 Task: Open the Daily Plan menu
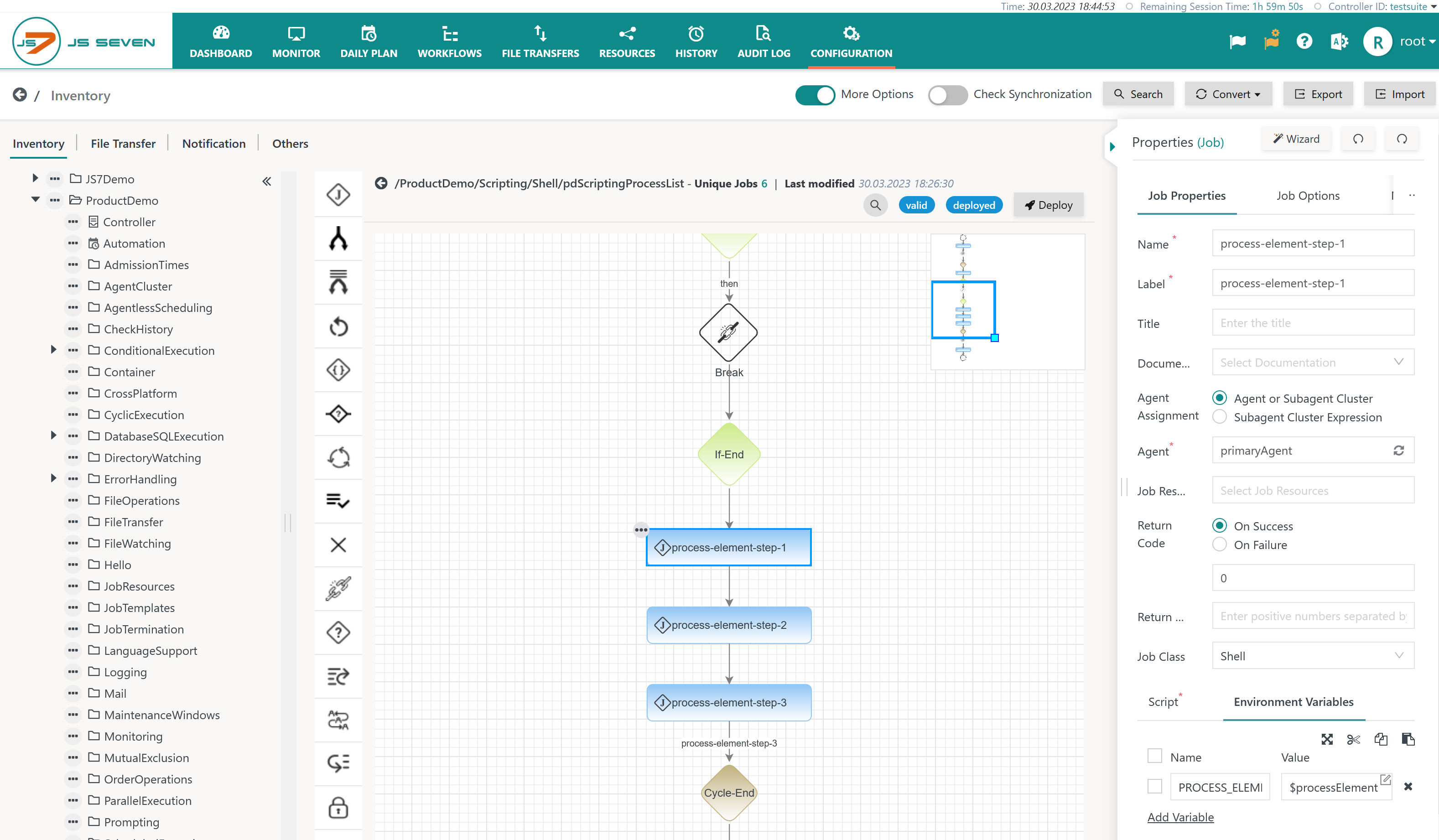click(369, 41)
